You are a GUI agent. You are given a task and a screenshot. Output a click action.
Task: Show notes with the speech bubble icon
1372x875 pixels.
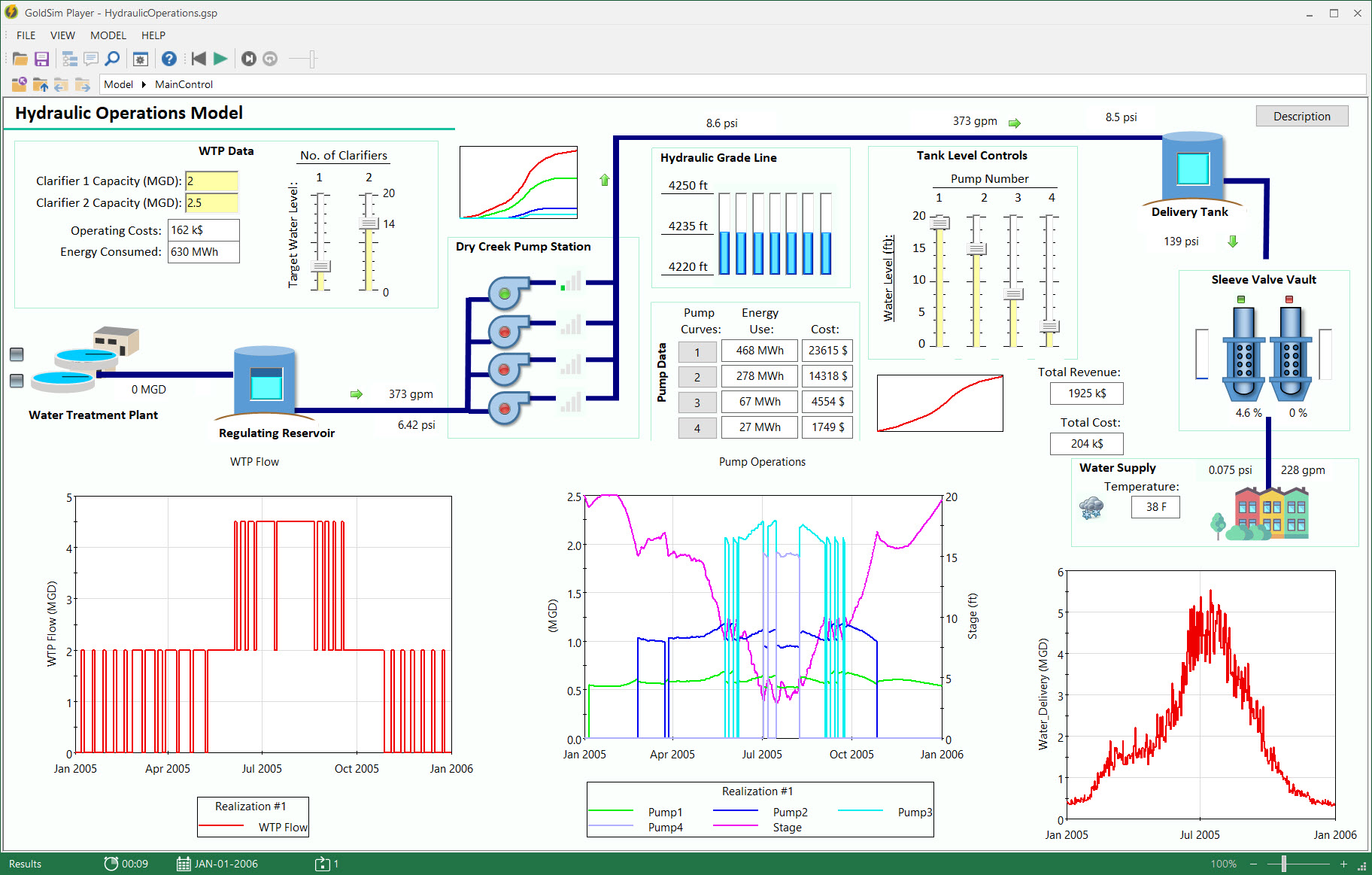point(91,59)
